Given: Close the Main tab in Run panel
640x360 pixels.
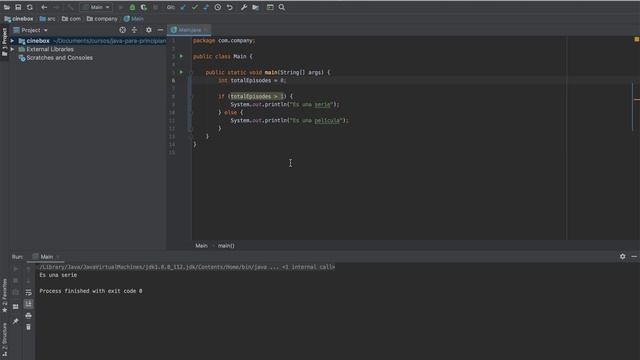Looking at the screenshot, I should point(58,257).
